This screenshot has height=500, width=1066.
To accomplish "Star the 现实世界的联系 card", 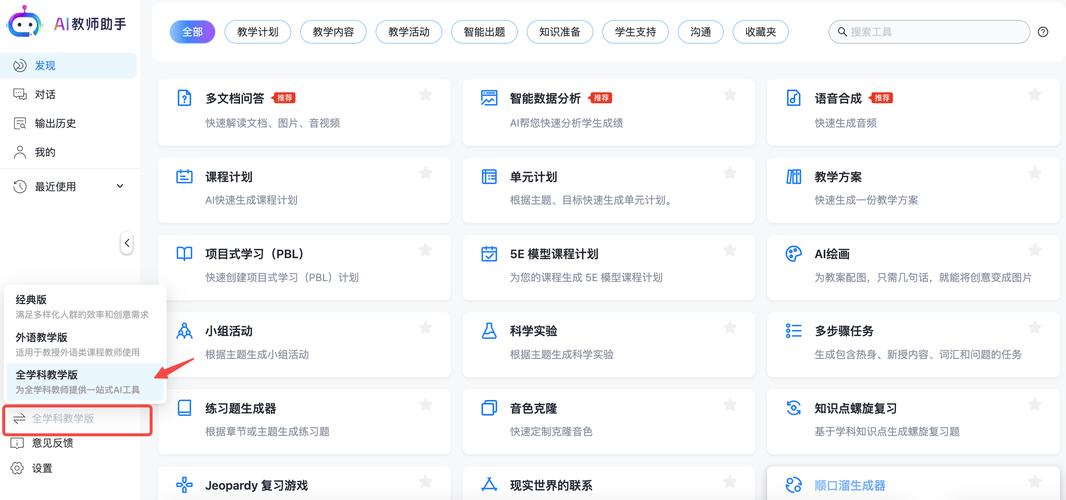I will [x=730, y=482].
